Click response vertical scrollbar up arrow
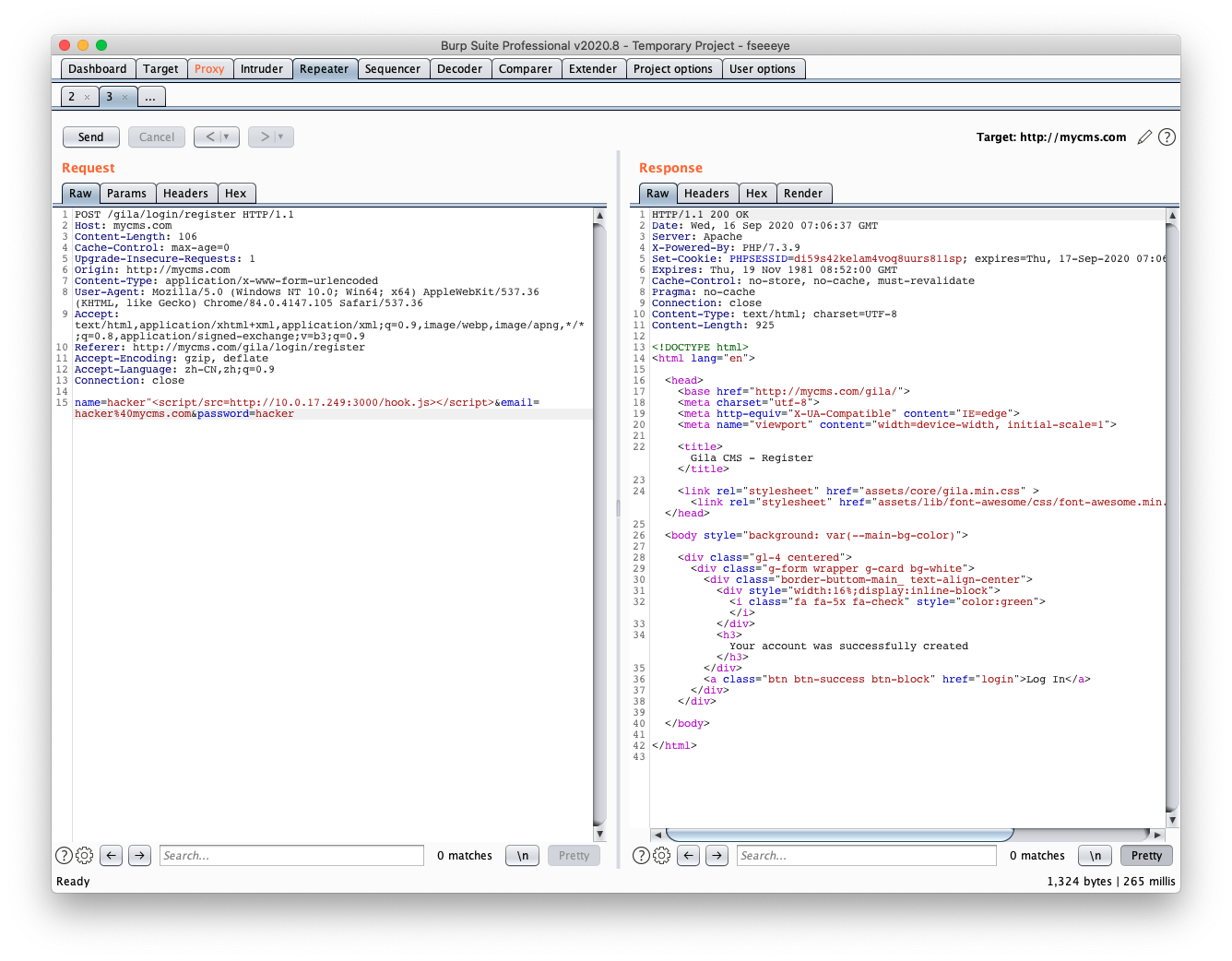Viewport: 1232px width, 961px height. 1172,215
